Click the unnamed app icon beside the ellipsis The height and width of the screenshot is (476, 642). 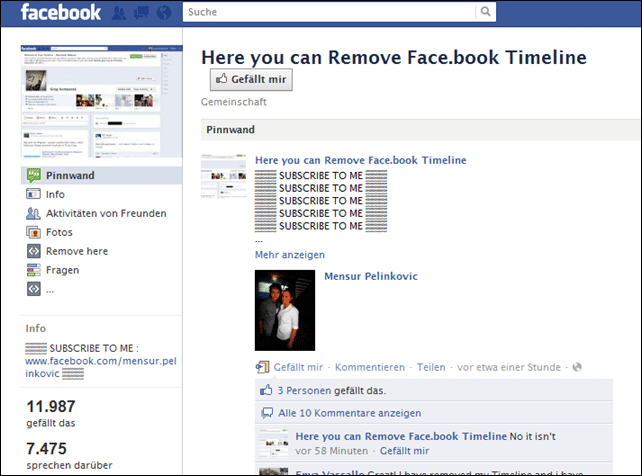(x=34, y=289)
